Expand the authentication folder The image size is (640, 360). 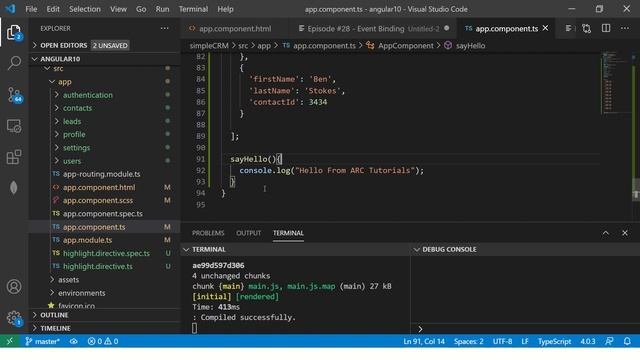click(104, 95)
